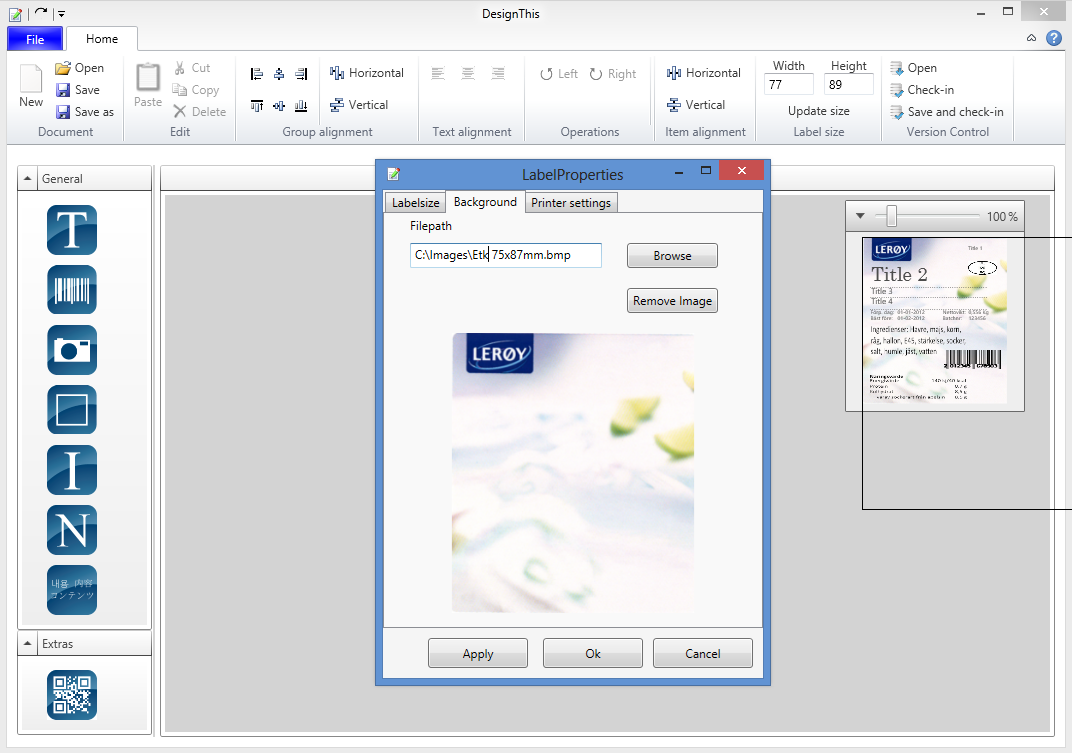Click the Remove Image button
1072x753 pixels.
672,301
